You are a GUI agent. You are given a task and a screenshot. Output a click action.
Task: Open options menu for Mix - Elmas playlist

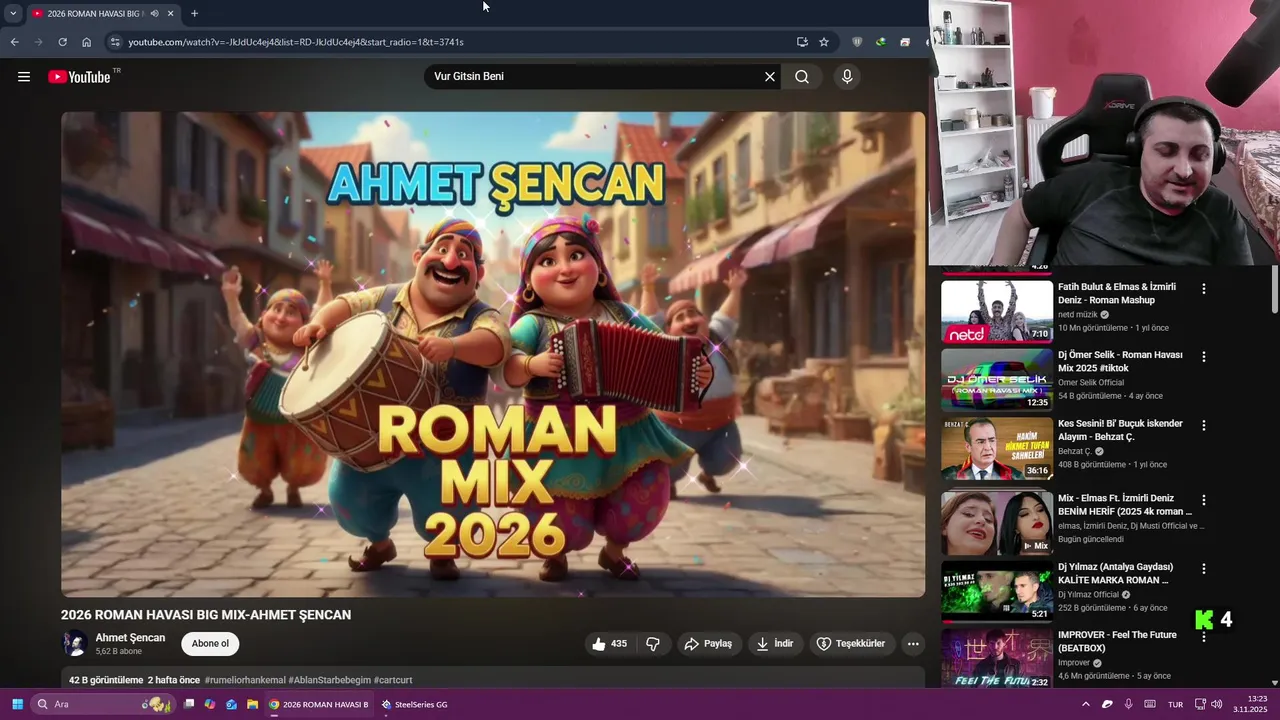(1204, 500)
